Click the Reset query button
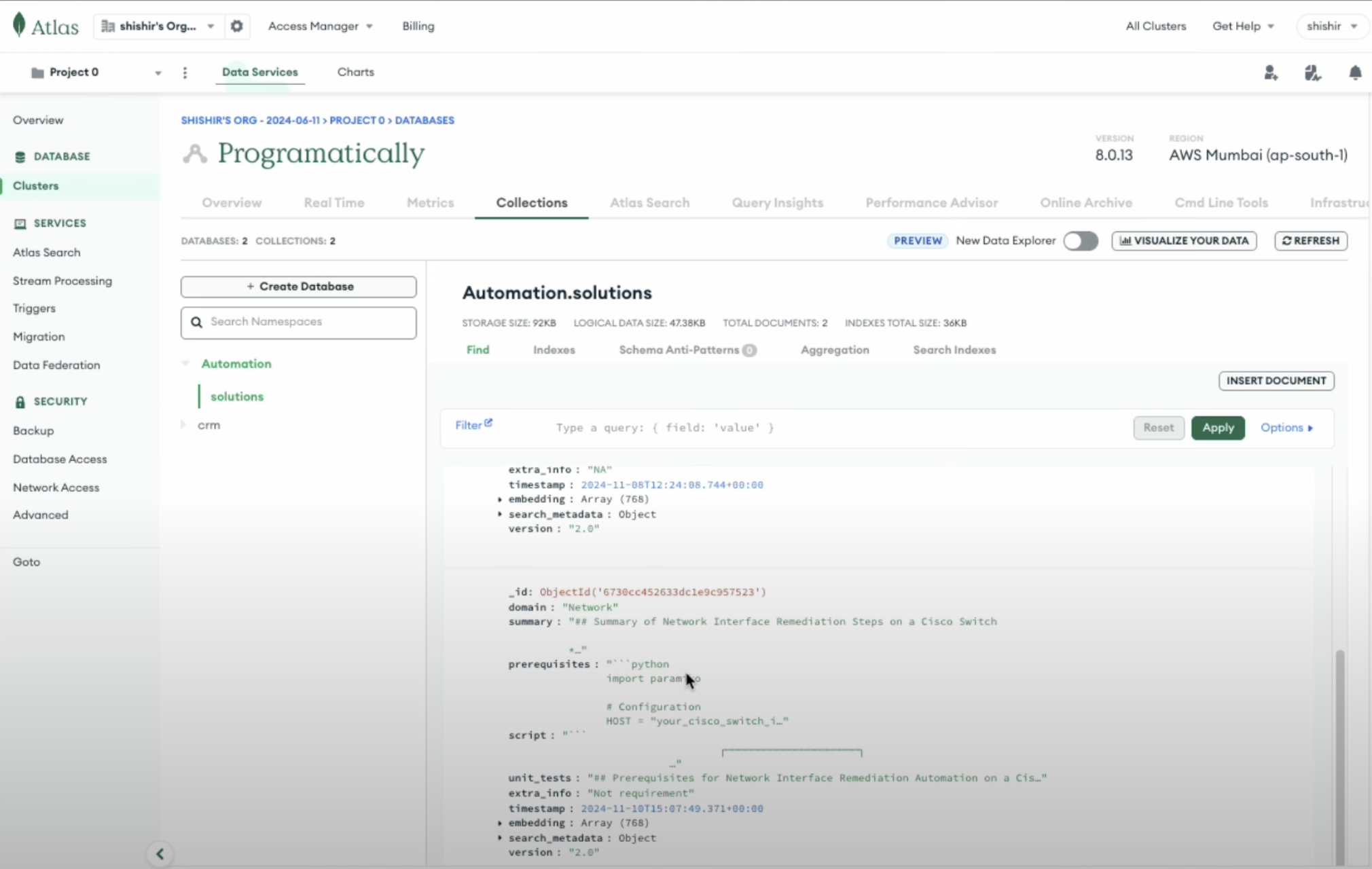 point(1158,428)
